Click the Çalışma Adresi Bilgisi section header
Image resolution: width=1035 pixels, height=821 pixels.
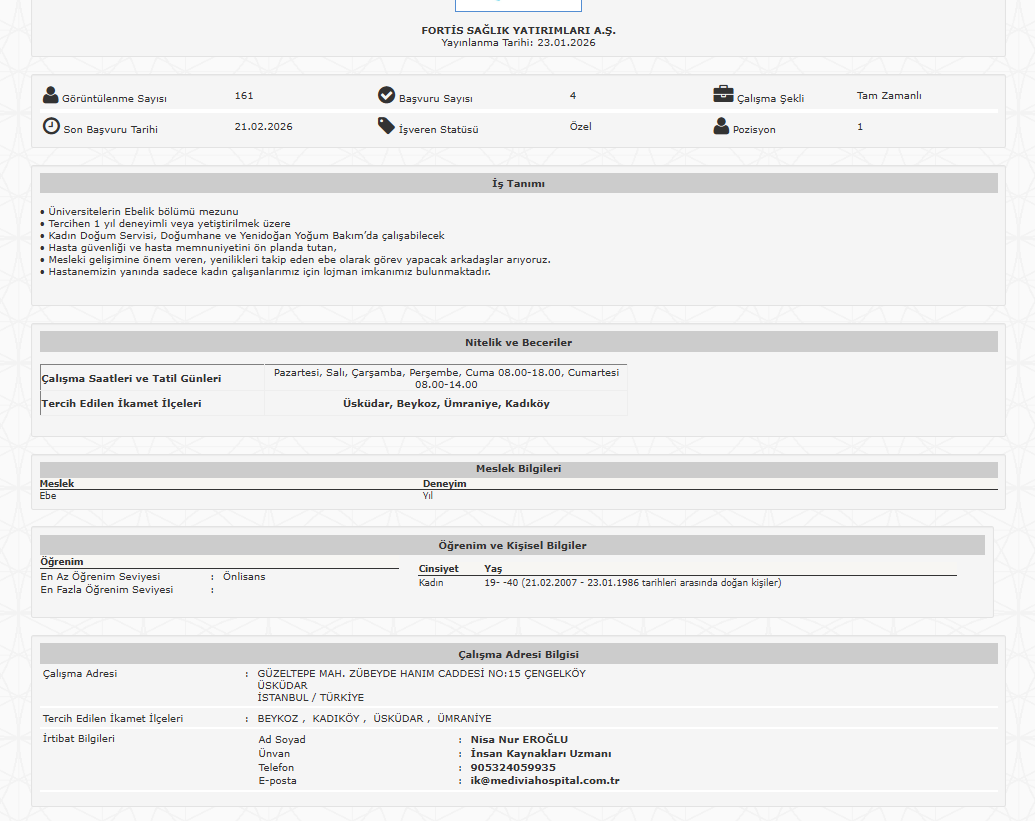coord(518,653)
